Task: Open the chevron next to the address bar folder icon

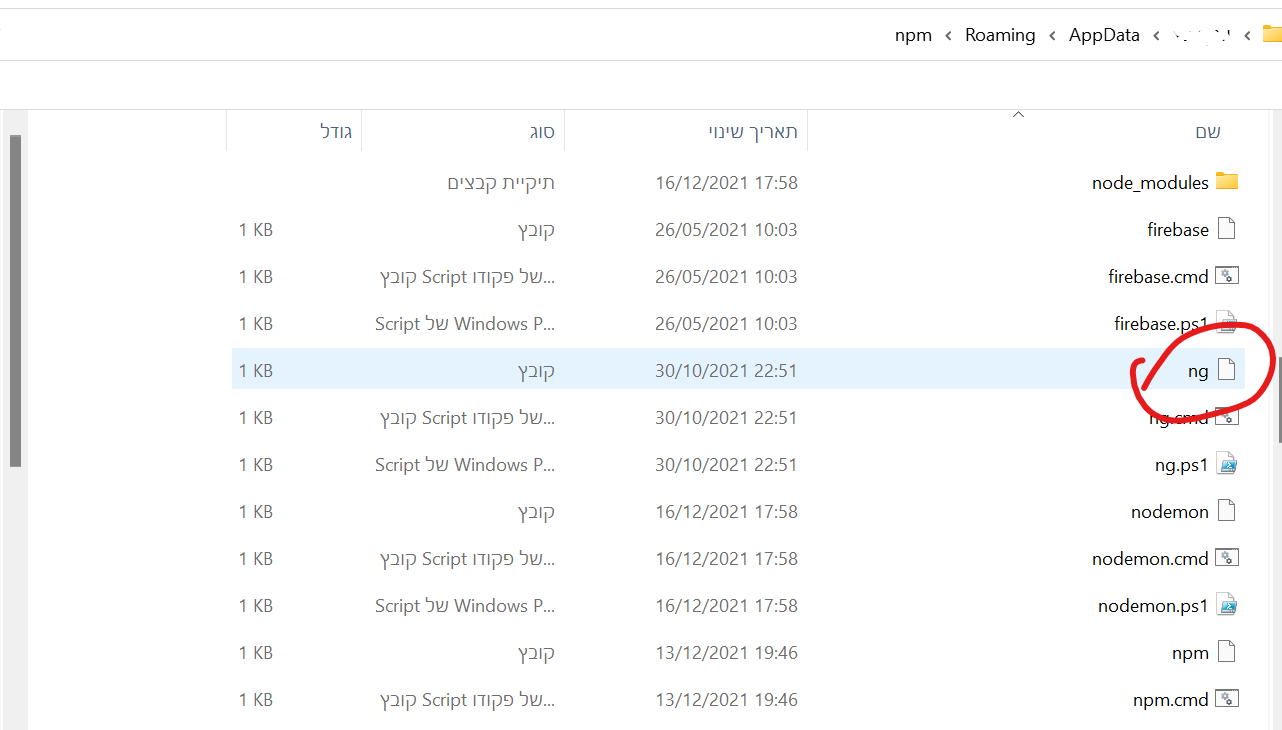Action: tap(1247, 36)
